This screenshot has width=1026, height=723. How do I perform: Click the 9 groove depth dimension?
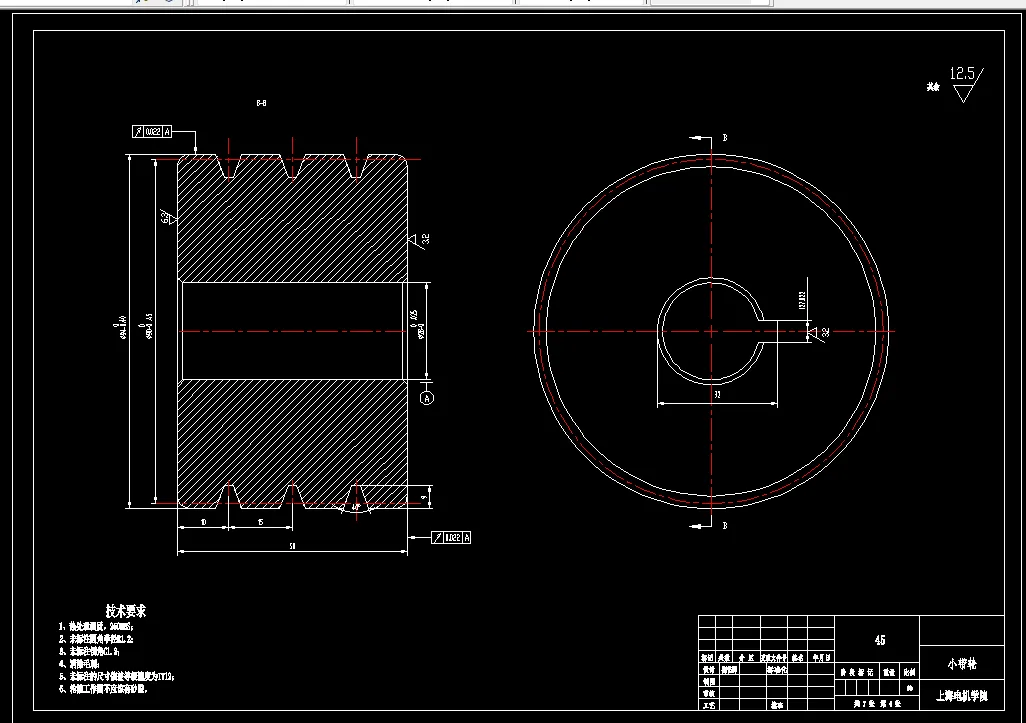tap(424, 497)
